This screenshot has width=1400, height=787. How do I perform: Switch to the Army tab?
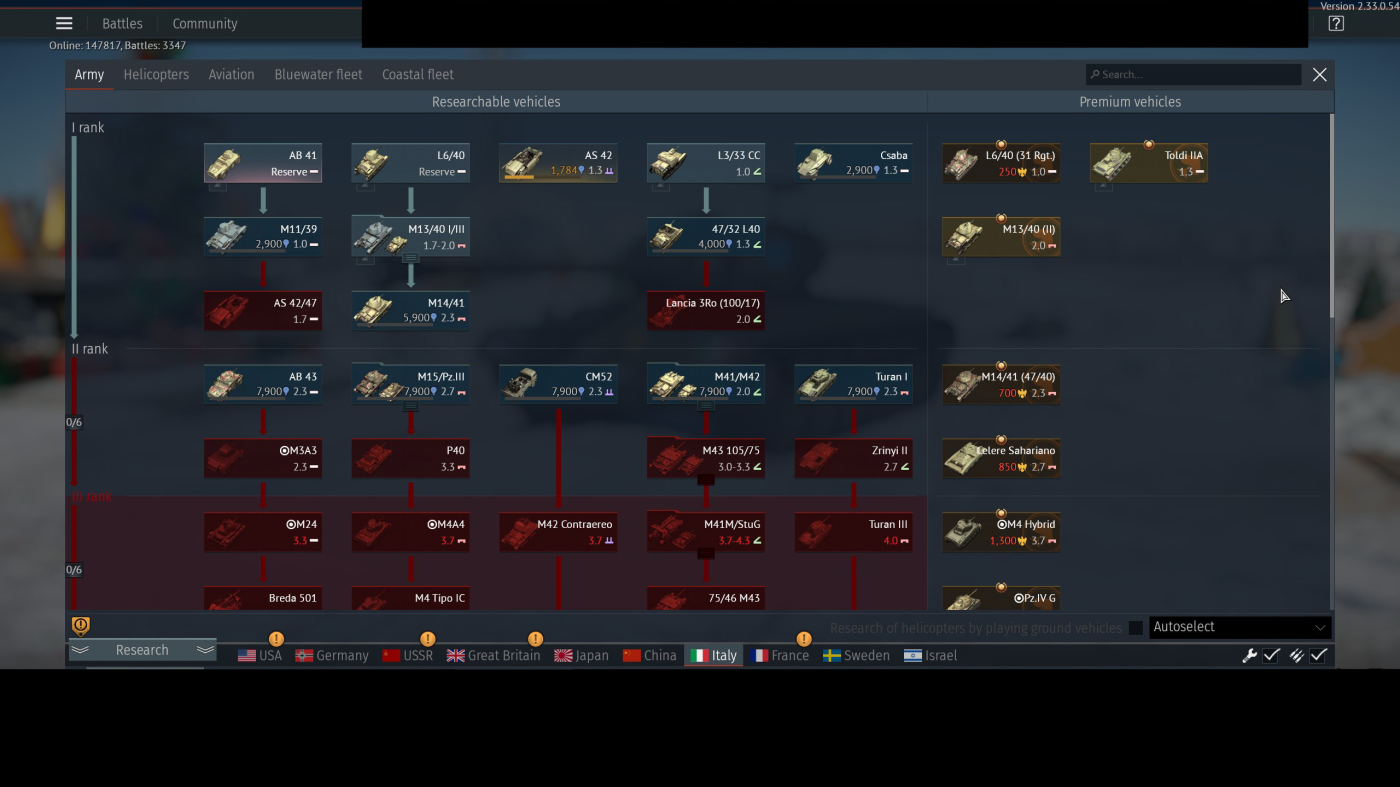pos(89,75)
